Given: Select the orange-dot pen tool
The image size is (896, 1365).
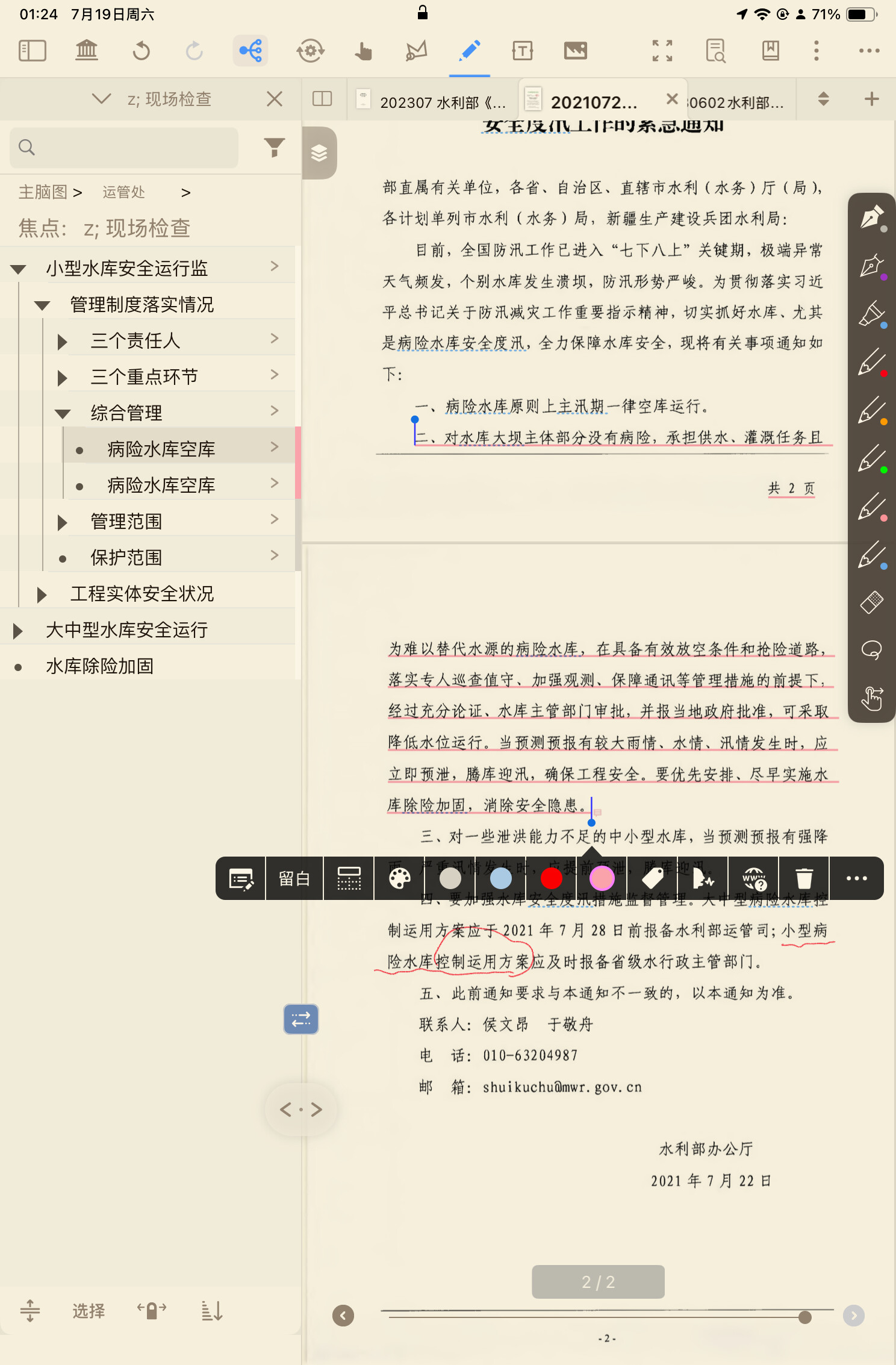Looking at the screenshot, I should [871, 410].
